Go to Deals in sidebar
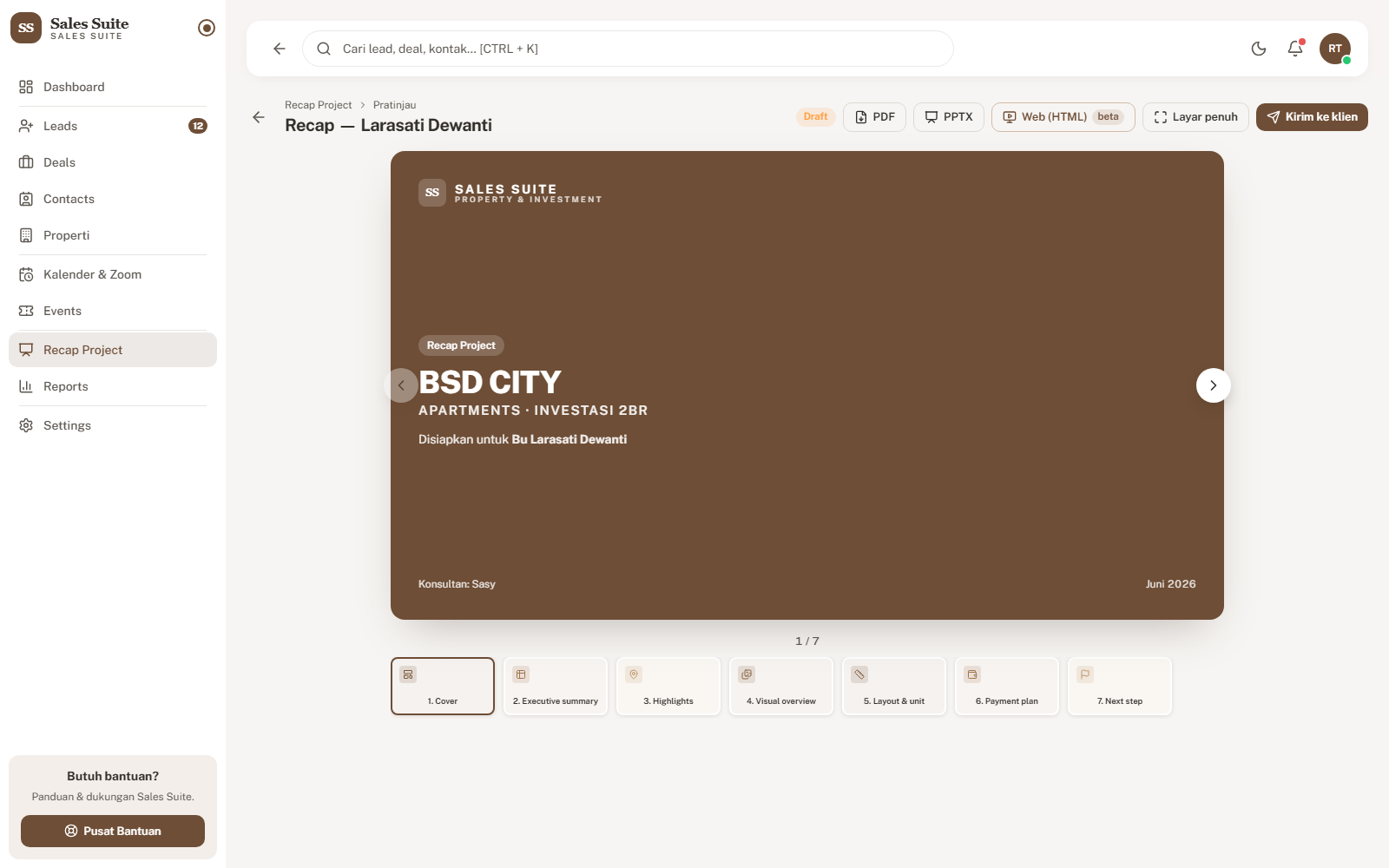Screen dimensions: 1389x868 click(113, 162)
